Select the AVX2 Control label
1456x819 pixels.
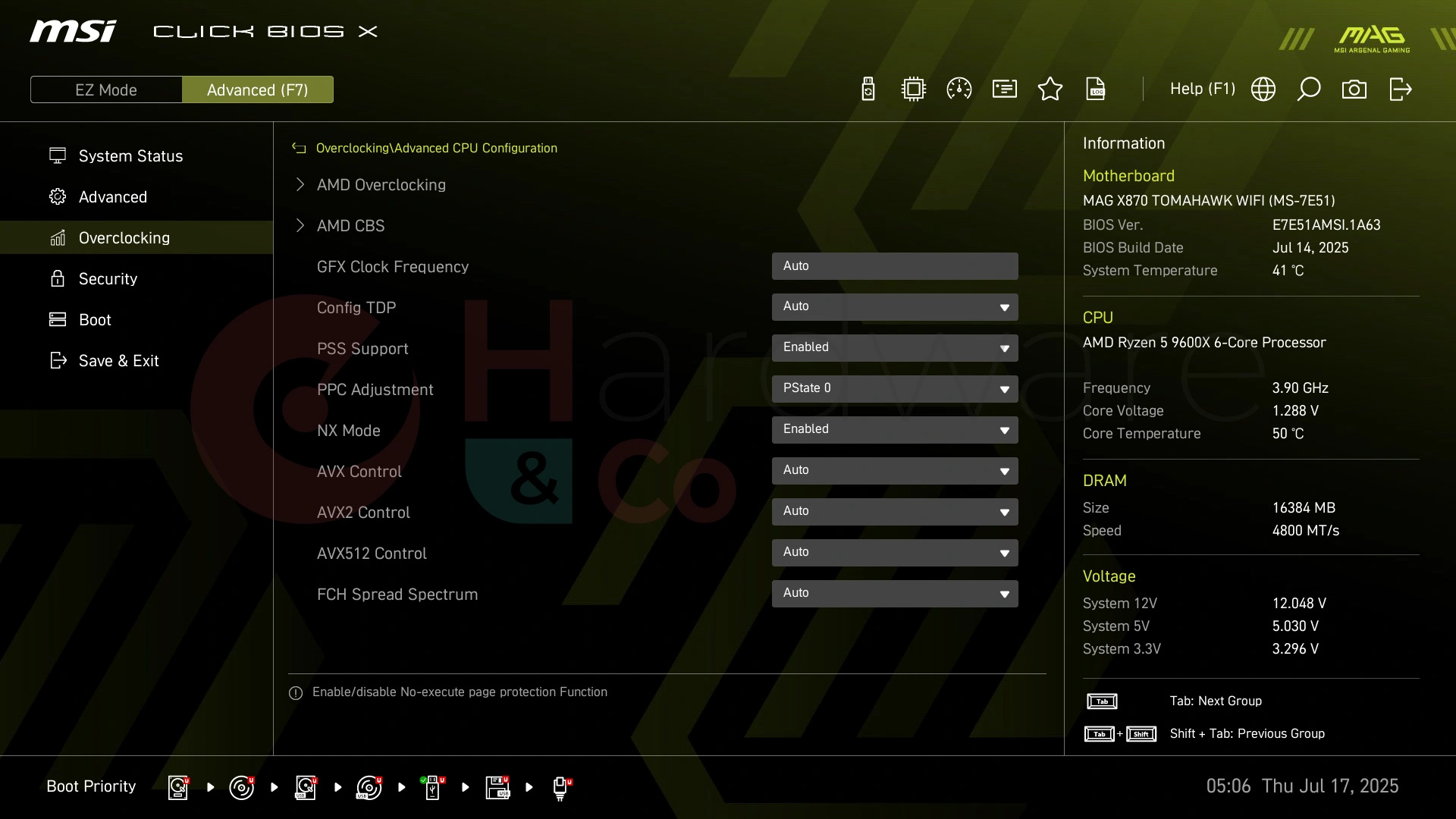363,513
